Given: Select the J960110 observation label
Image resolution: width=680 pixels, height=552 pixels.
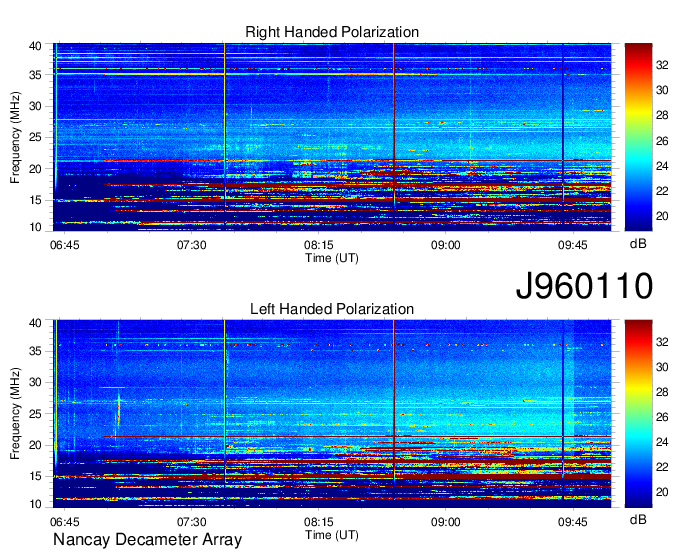Looking at the screenshot, I should 584,285.
